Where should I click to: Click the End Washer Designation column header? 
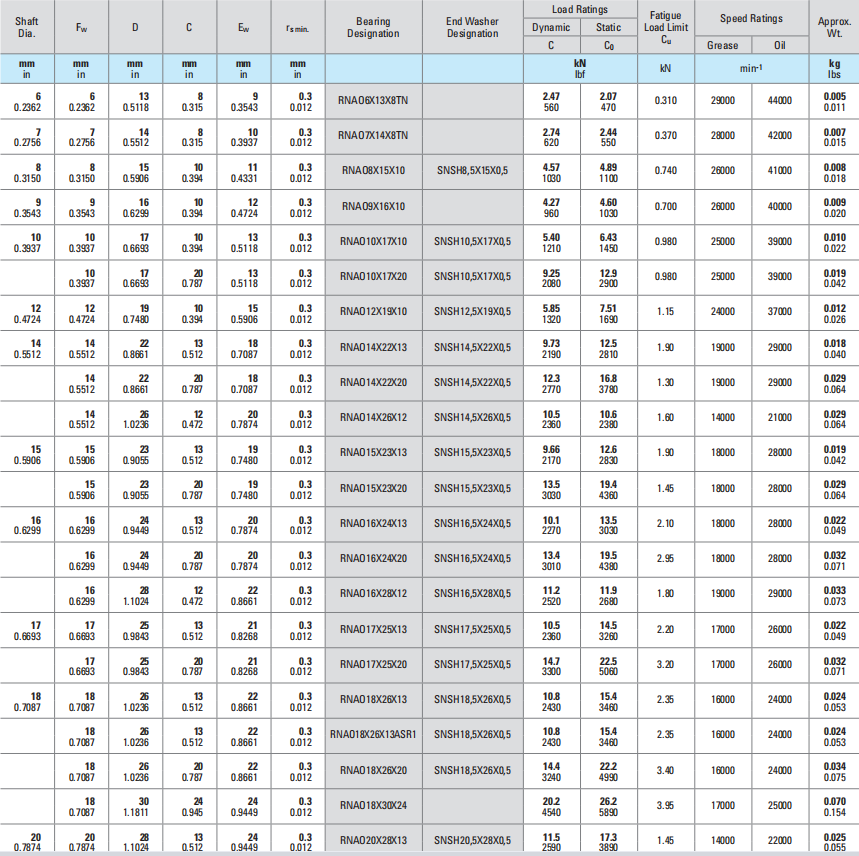tap(472, 27)
